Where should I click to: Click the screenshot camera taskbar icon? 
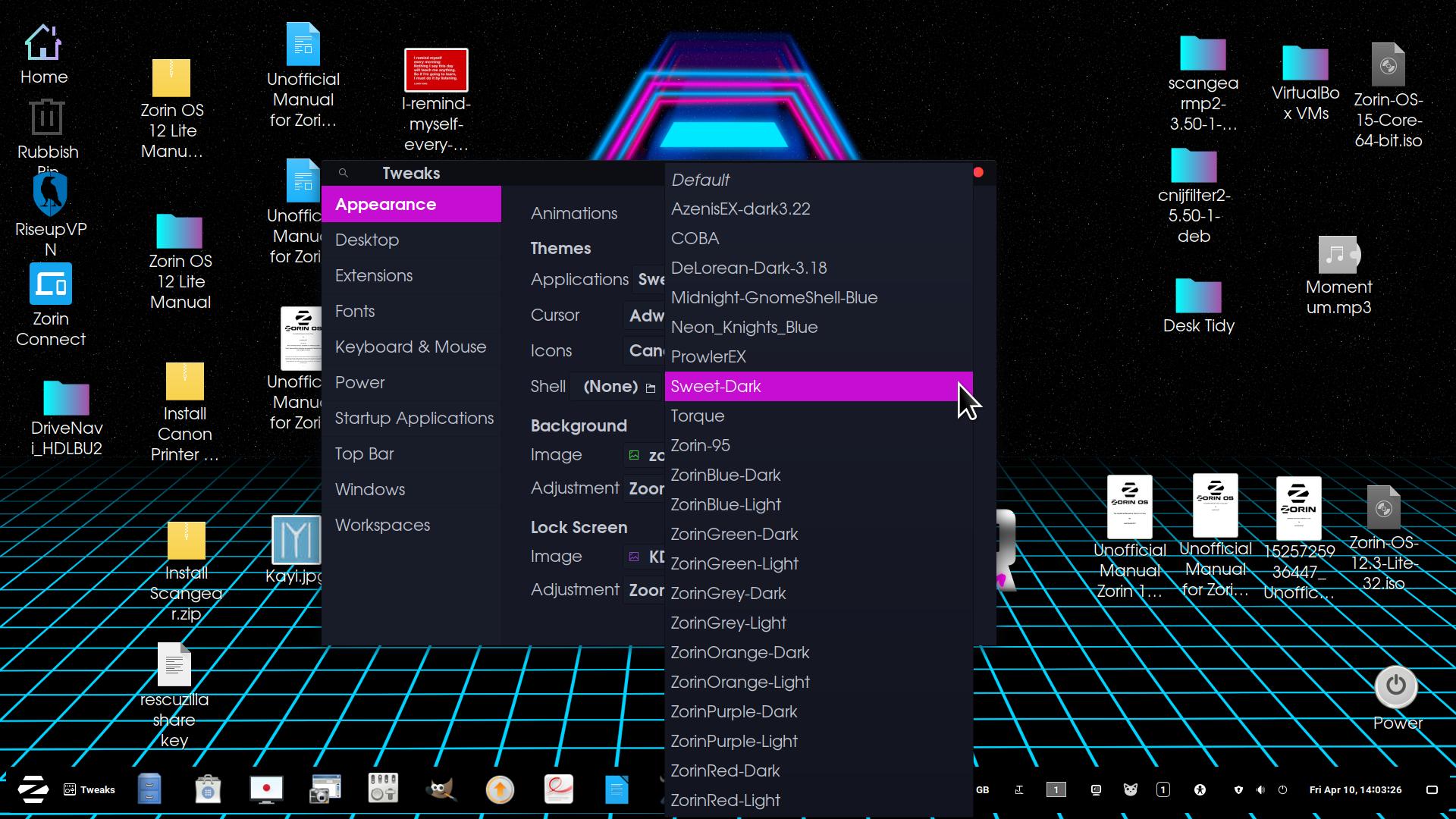click(x=325, y=789)
